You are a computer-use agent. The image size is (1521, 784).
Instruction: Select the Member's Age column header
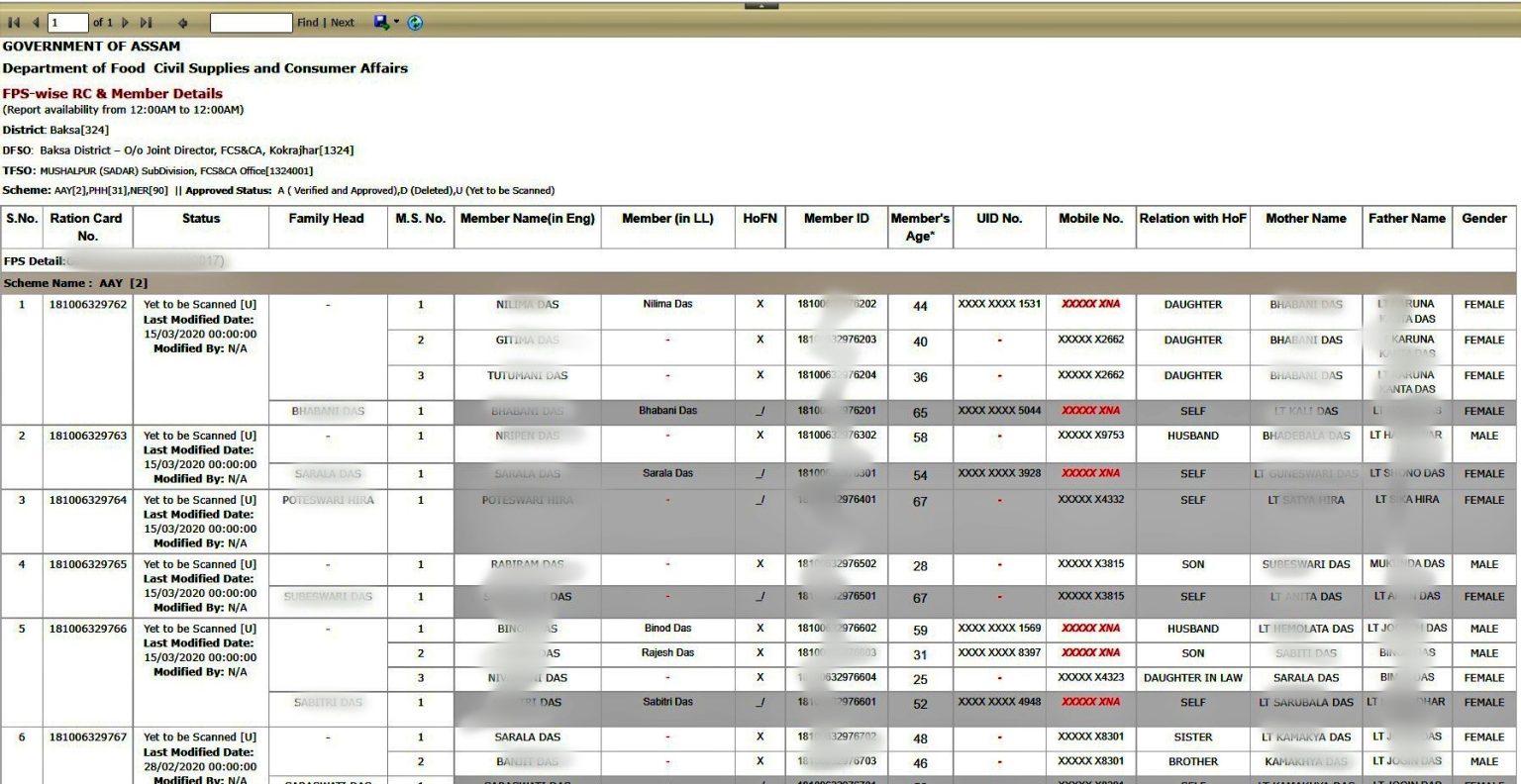[x=920, y=227]
